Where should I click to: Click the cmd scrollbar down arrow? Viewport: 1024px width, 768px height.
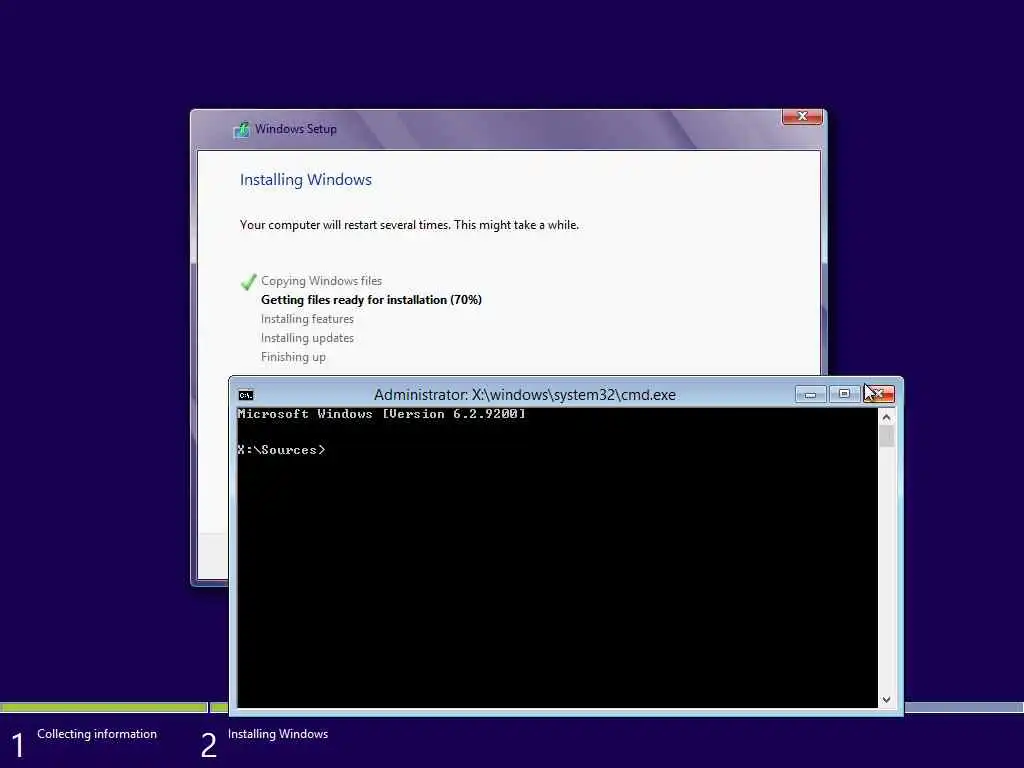(x=886, y=699)
